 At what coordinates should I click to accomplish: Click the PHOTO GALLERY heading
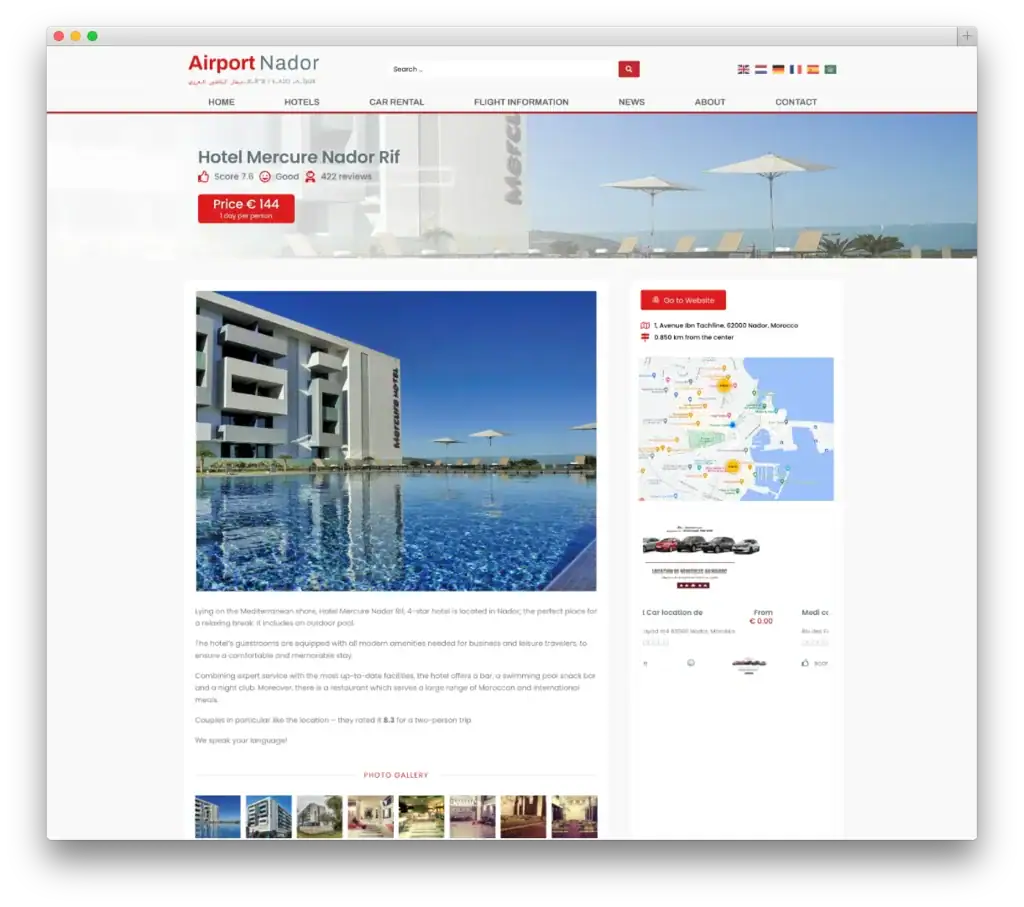click(396, 775)
